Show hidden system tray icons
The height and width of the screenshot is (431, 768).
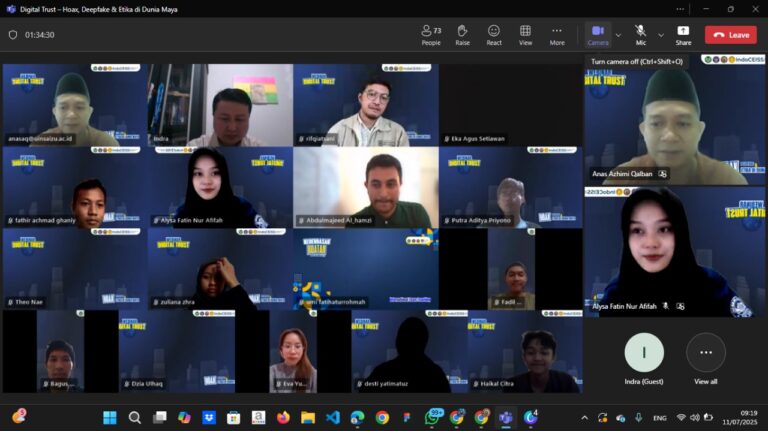click(585, 417)
